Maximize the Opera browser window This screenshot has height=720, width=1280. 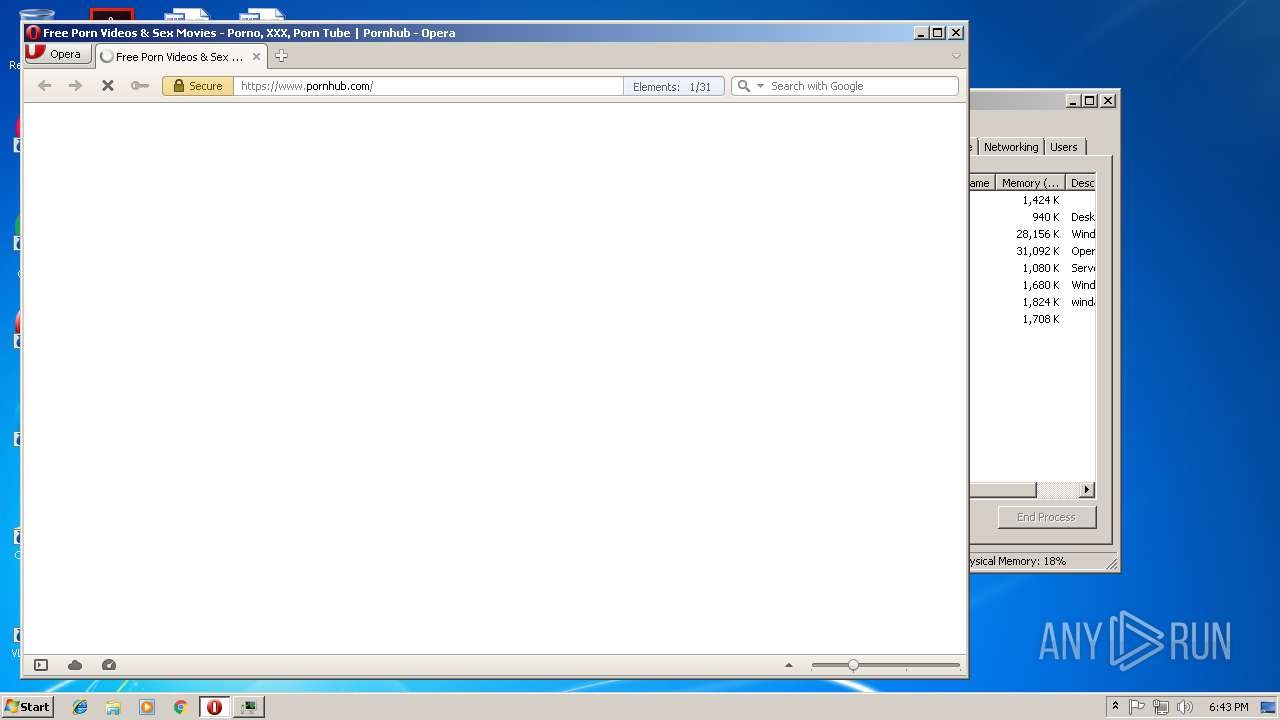938,33
